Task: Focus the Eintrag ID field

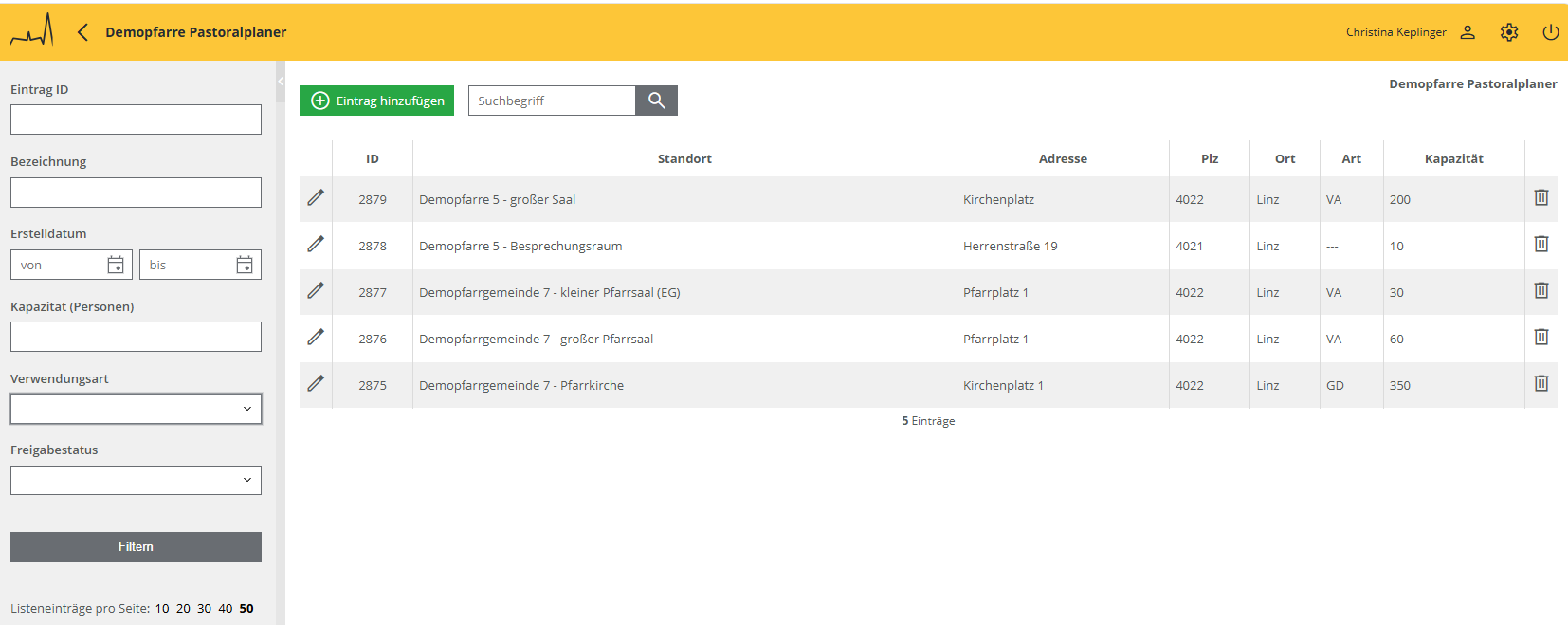Action: 136,119
